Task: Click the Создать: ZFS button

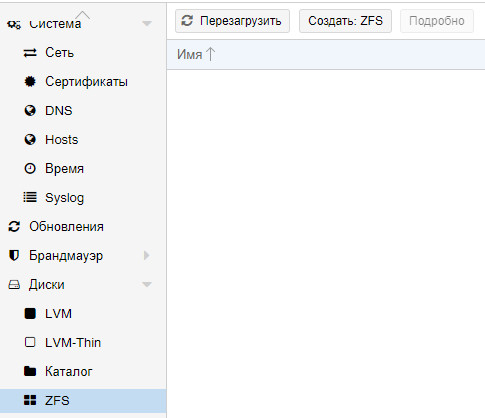Action: coord(345,21)
